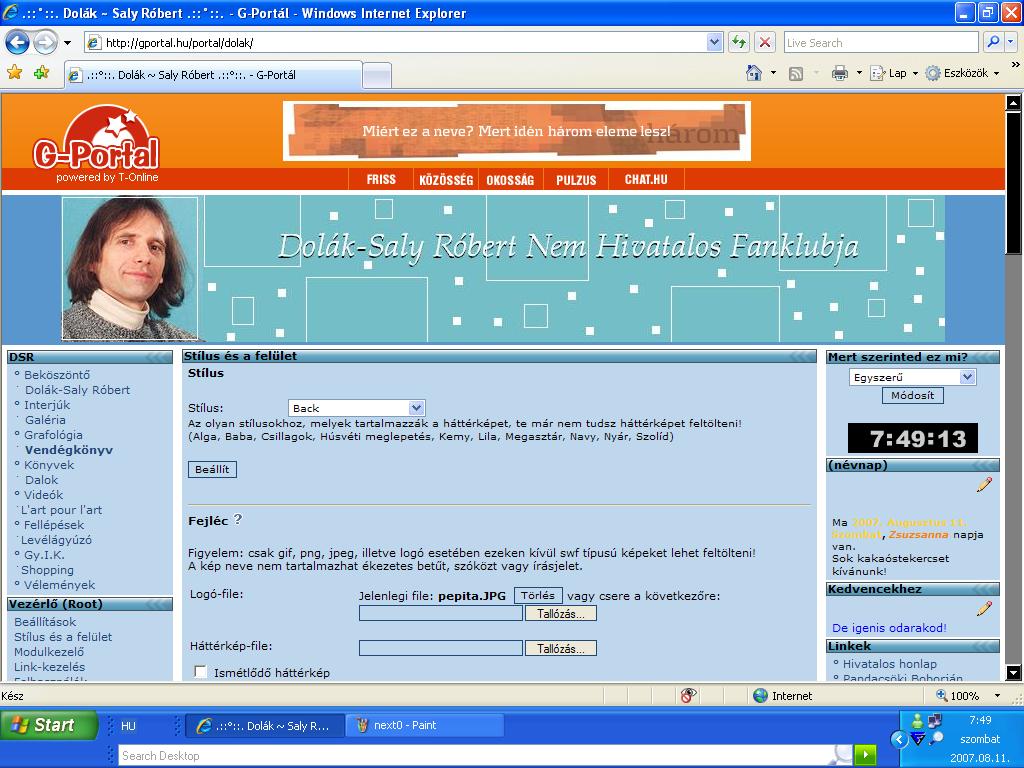Click the Törlés button for pepita.JPG
Screen dimensions: 1024x768
(538, 596)
